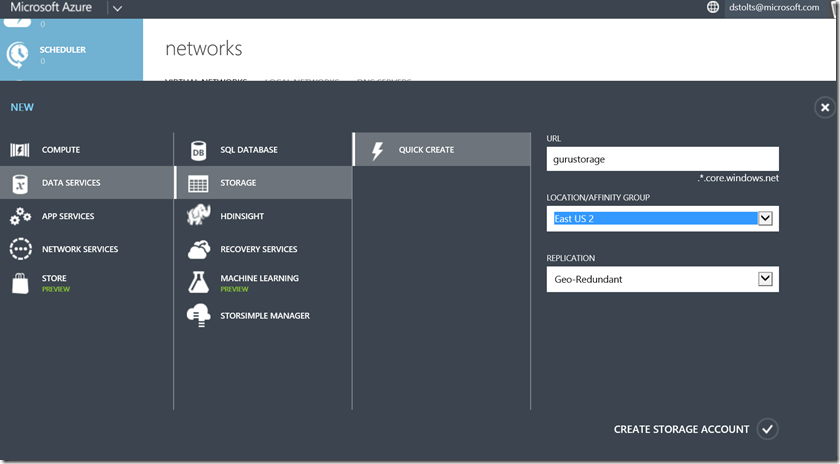Choose STORAGE from data services

pos(264,183)
